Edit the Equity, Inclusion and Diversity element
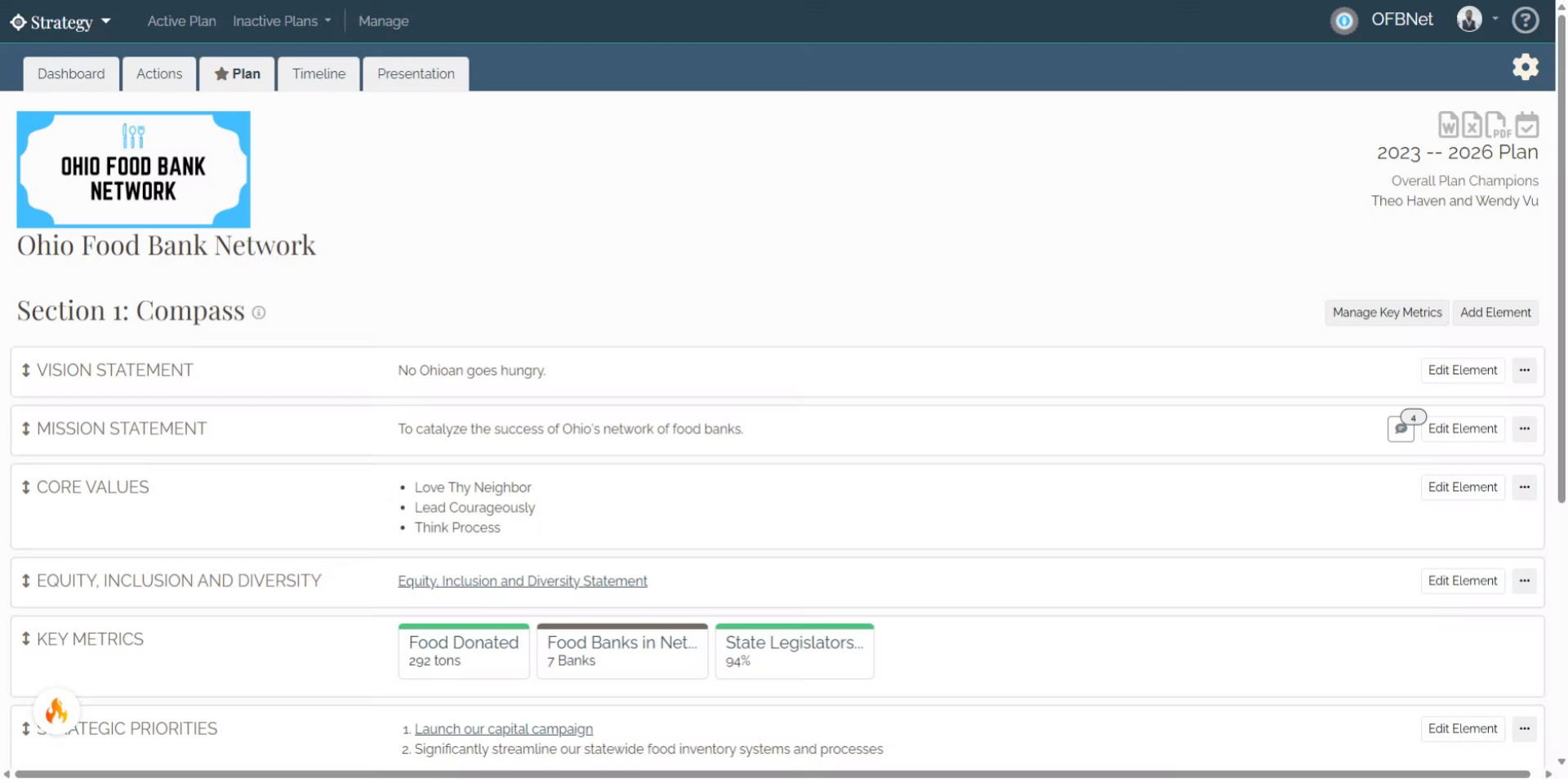1568x779 pixels. click(1462, 581)
